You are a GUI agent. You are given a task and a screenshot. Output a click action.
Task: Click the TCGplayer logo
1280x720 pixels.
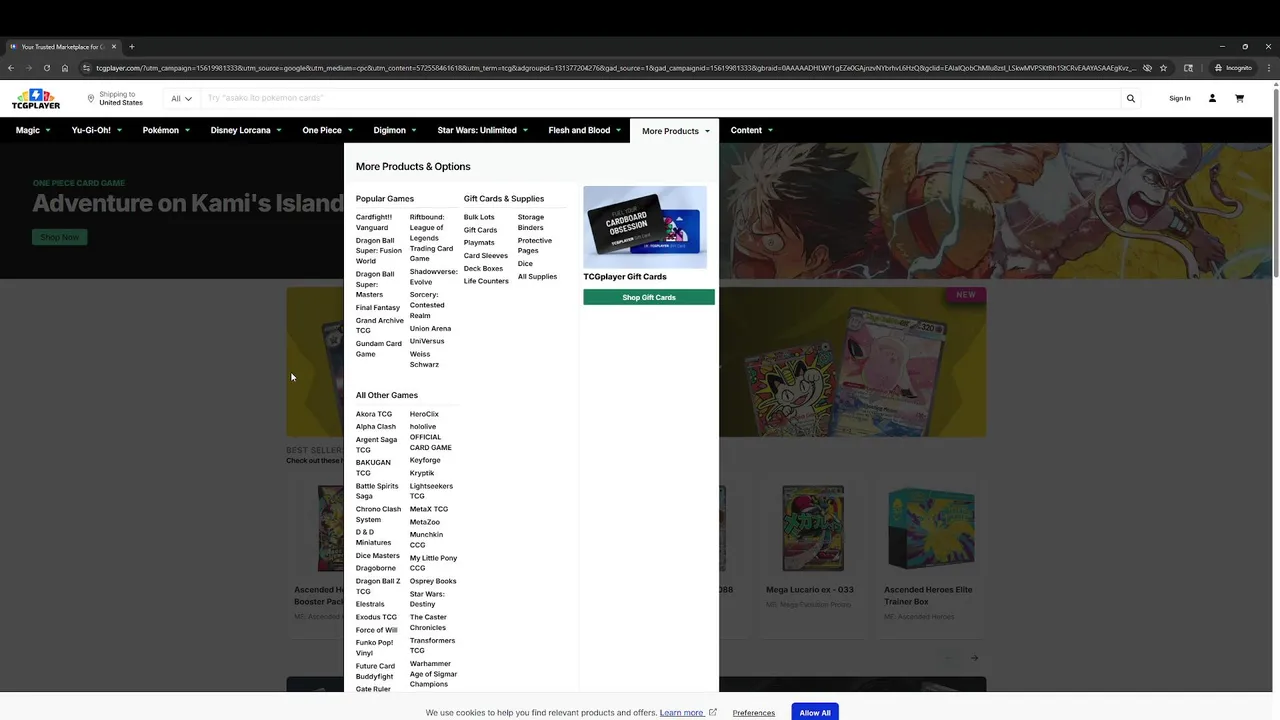click(36, 99)
